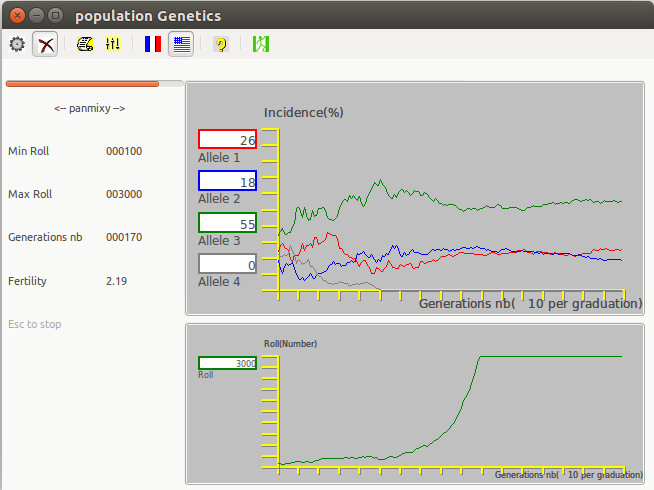Click the Fertility value 2.19

[x=116, y=282]
